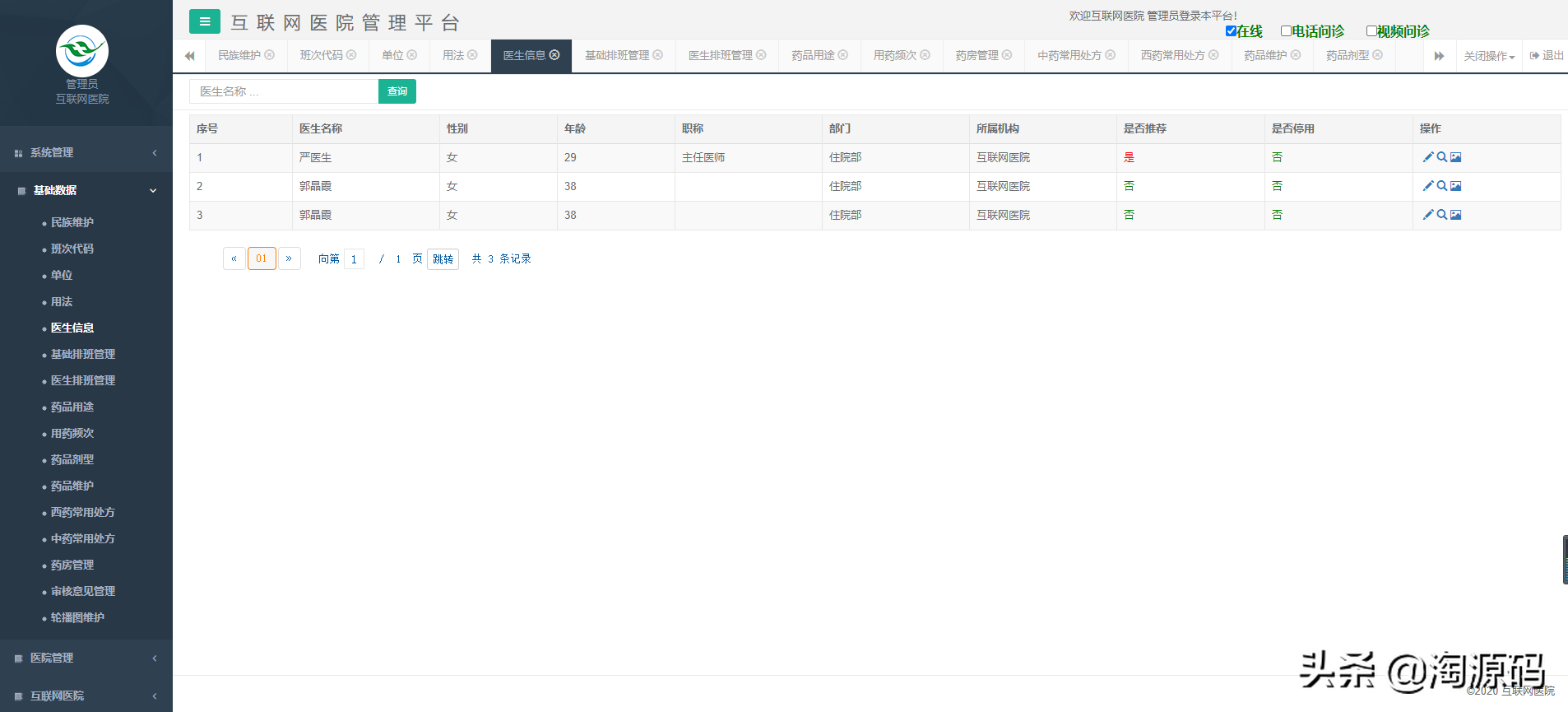The width and height of the screenshot is (1568, 712).
Task: Close the 民族维护 tab
Action: (x=270, y=55)
